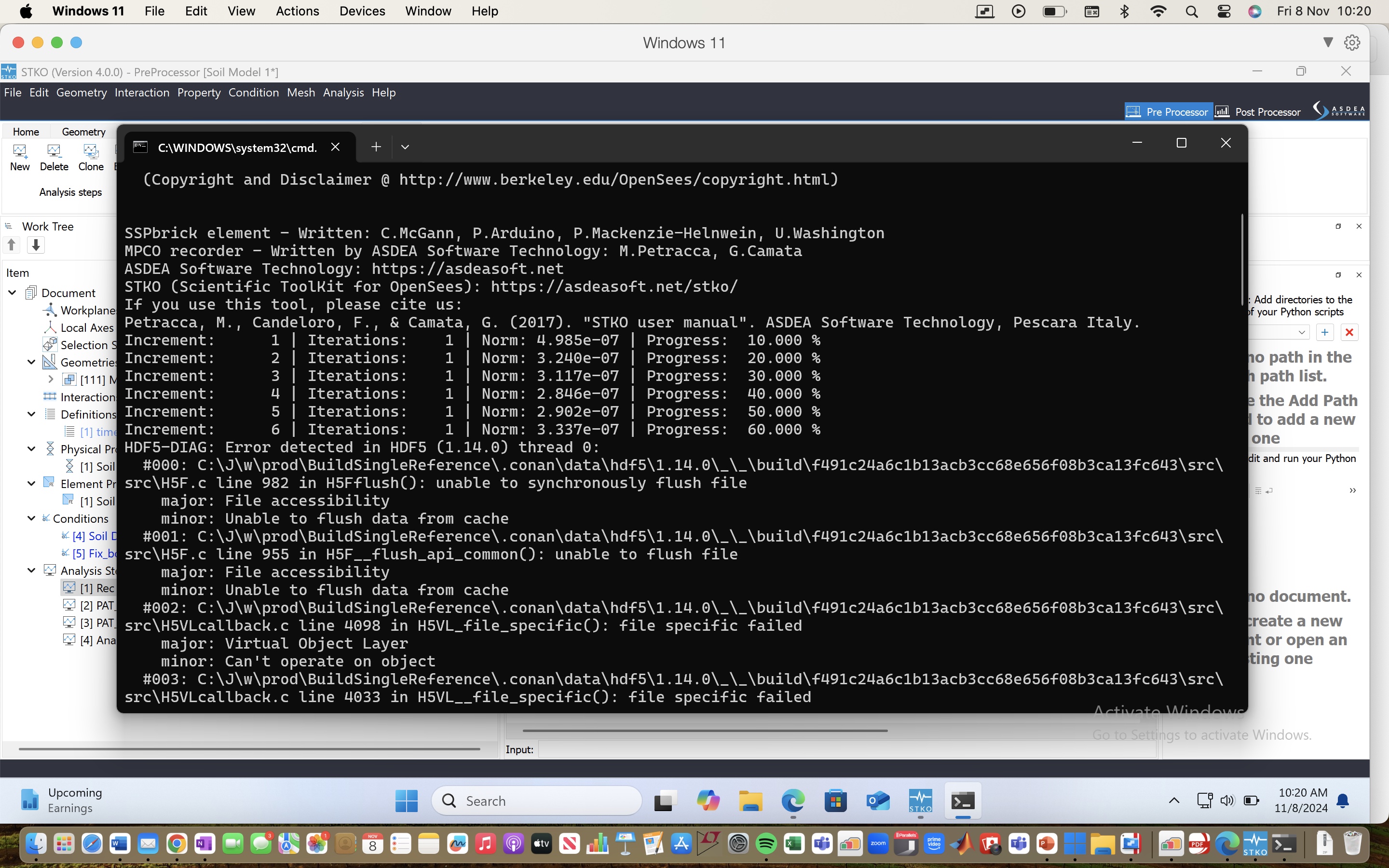The image size is (1389, 868).
Task: Open the STKO Analysis menu
Action: pyautogui.click(x=343, y=93)
